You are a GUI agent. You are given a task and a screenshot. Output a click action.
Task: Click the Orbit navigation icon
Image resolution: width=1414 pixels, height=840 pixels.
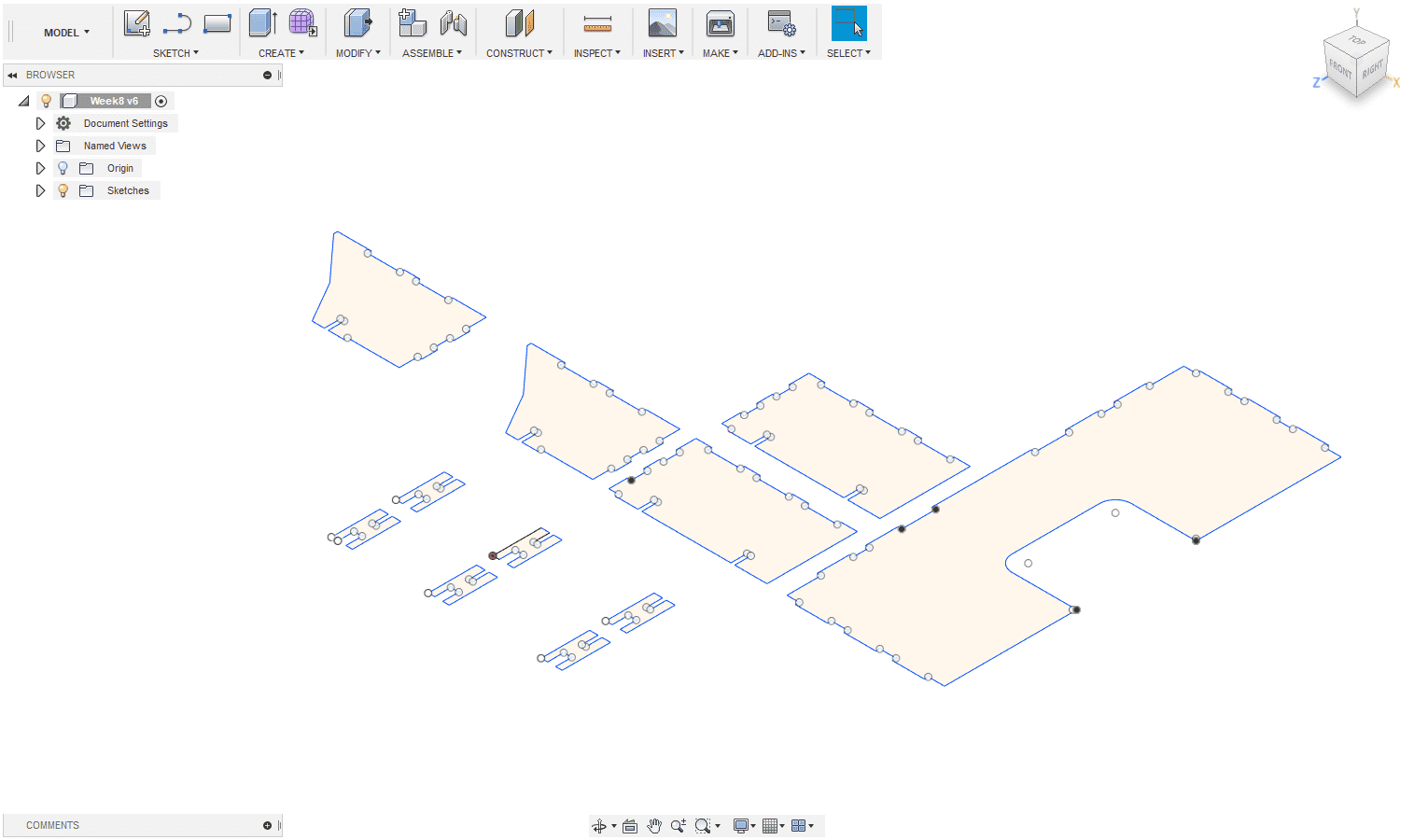(599, 826)
